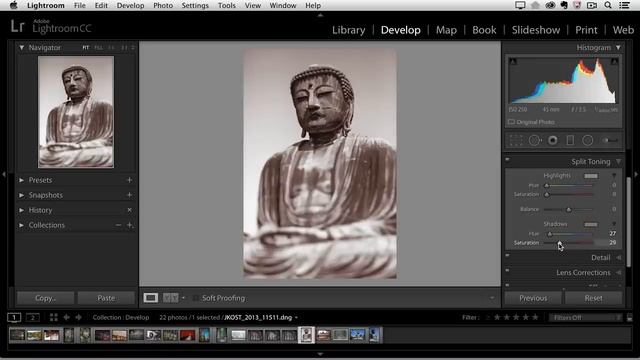Click Highlights color swatch in Split Toning

coord(591,176)
